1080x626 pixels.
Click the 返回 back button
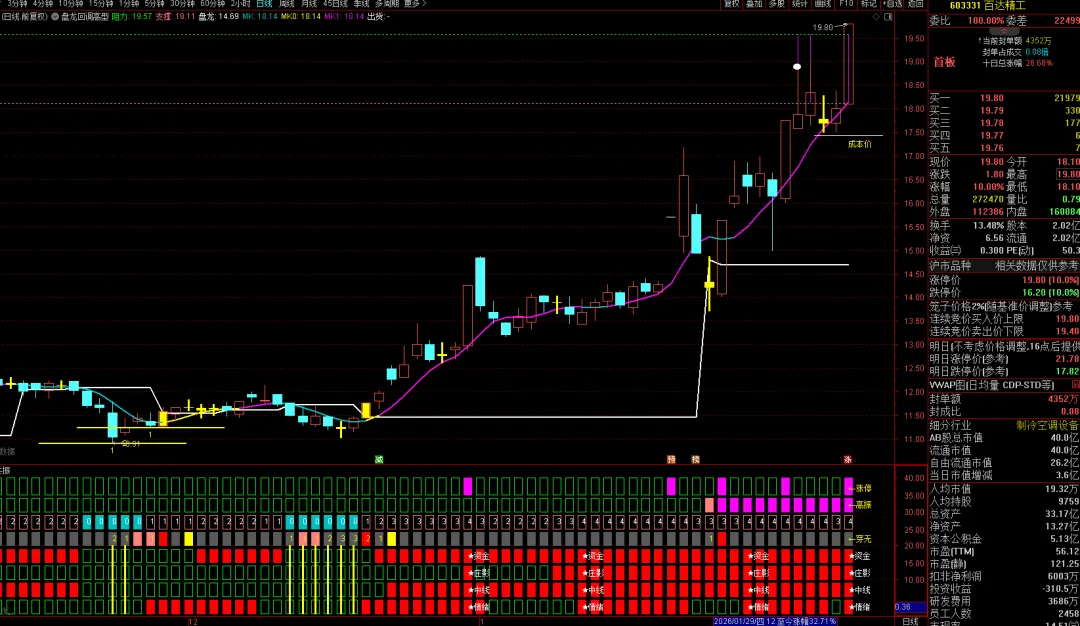point(915,3)
